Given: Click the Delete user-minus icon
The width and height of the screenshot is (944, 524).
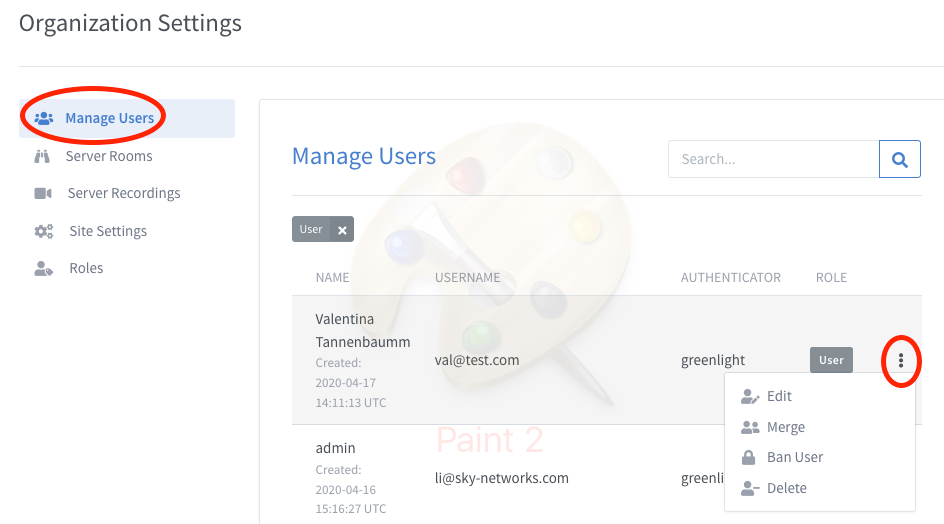Looking at the screenshot, I should pyautogui.click(x=750, y=488).
